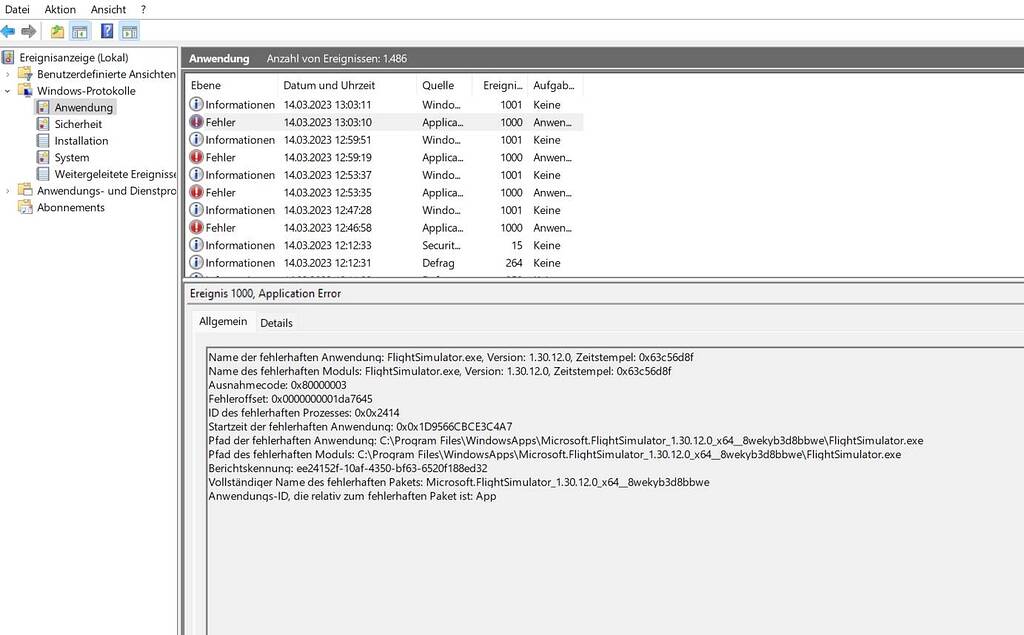The height and width of the screenshot is (635, 1024).
Task: Click the error icon of the 12:46:58 event
Action: tap(196, 228)
